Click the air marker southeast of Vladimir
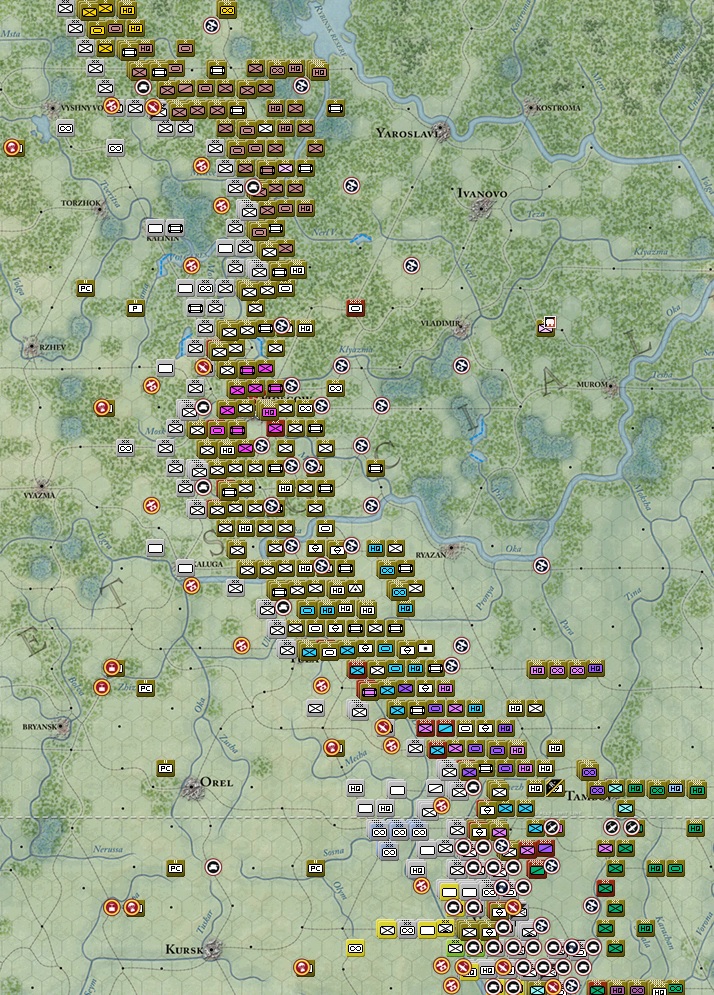This screenshot has height=995, width=714. pyautogui.click(x=461, y=366)
